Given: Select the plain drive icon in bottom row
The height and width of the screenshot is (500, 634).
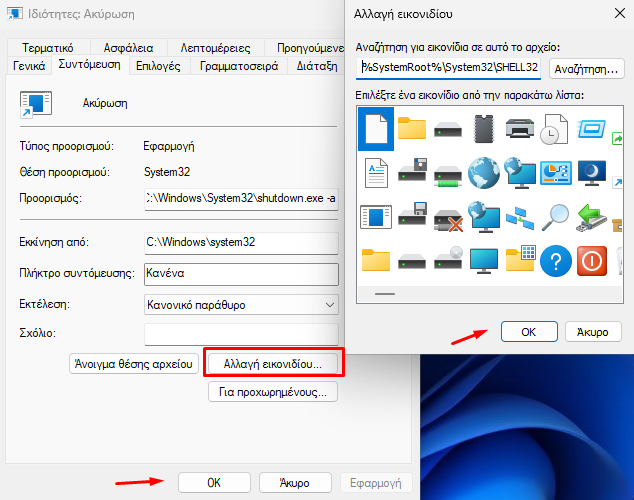Looking at the screenshot, I should click(x=412, y=261).
